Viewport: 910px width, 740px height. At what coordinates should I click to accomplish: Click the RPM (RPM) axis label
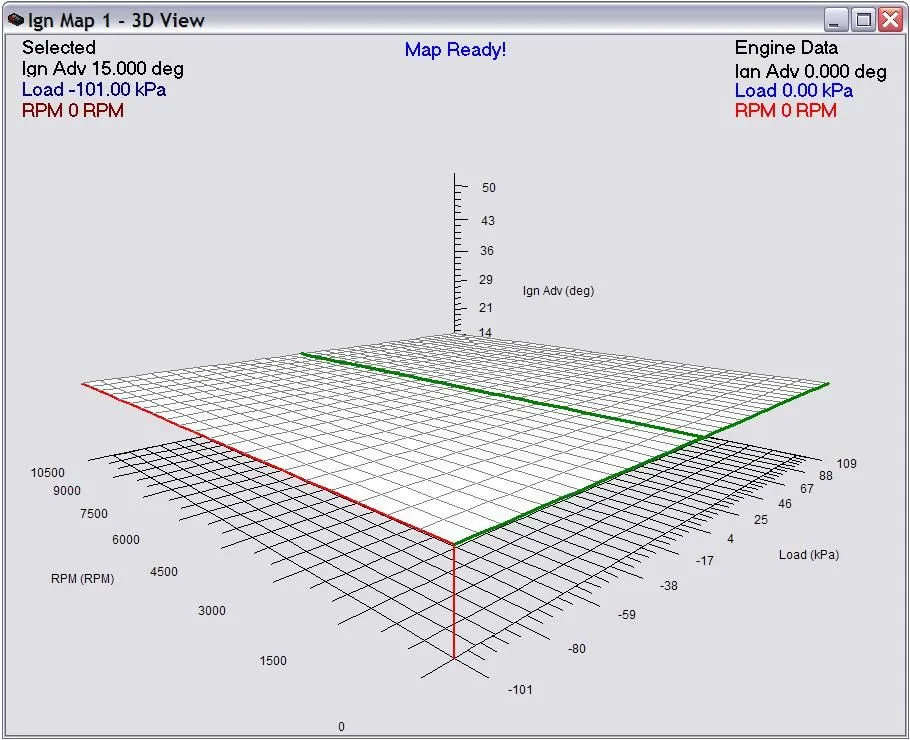83,578
